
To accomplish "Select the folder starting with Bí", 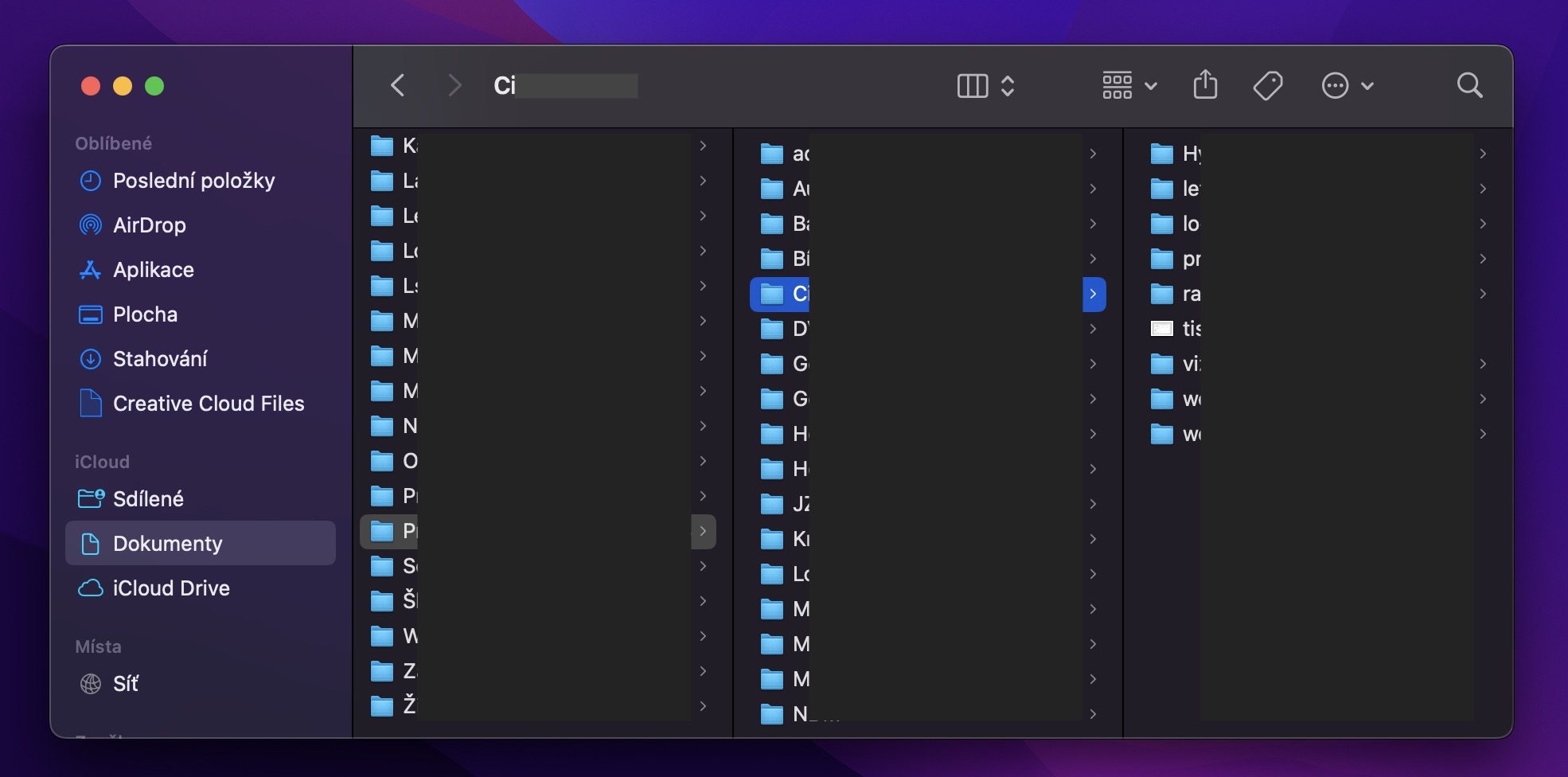I will point(928,259).
